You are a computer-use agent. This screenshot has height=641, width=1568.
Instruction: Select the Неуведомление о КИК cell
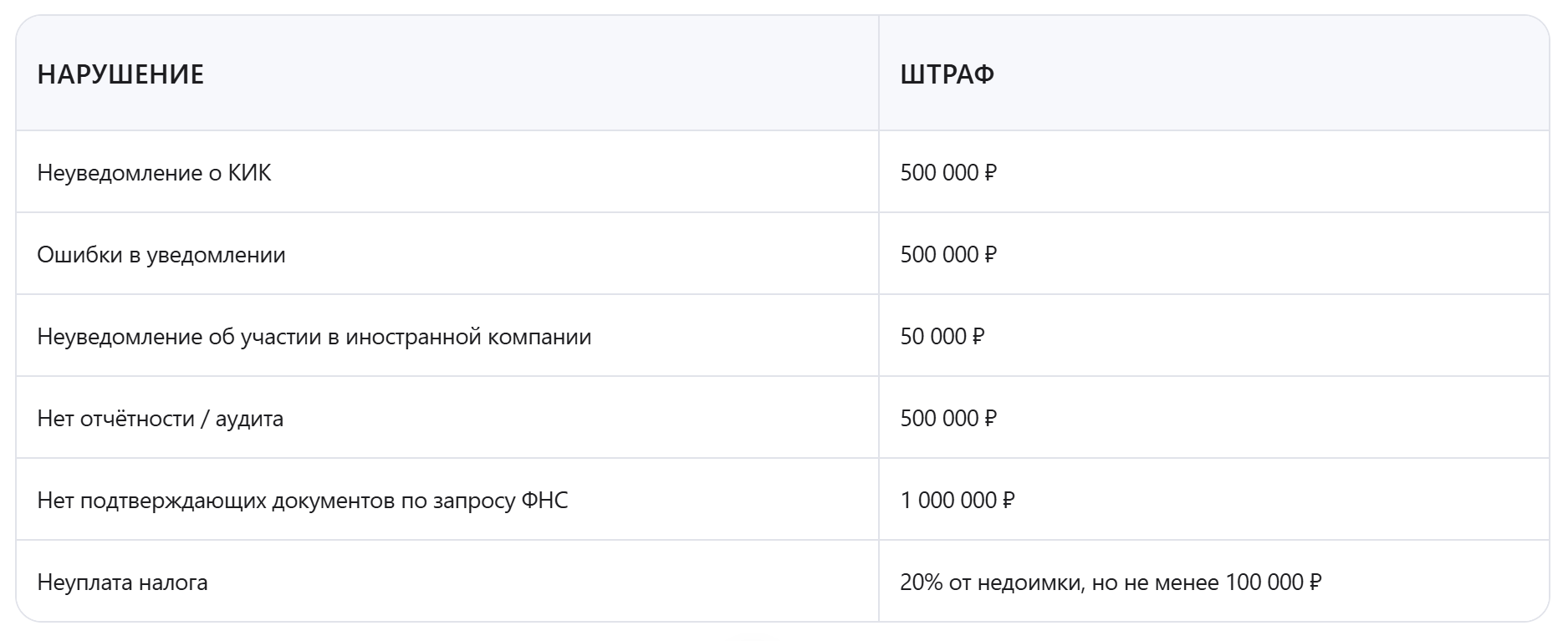click(x=154, y=173)
